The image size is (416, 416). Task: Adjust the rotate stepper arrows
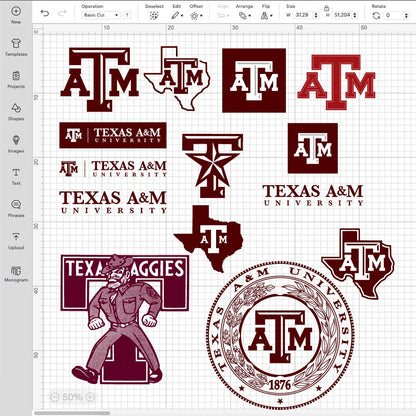[406, 15]
